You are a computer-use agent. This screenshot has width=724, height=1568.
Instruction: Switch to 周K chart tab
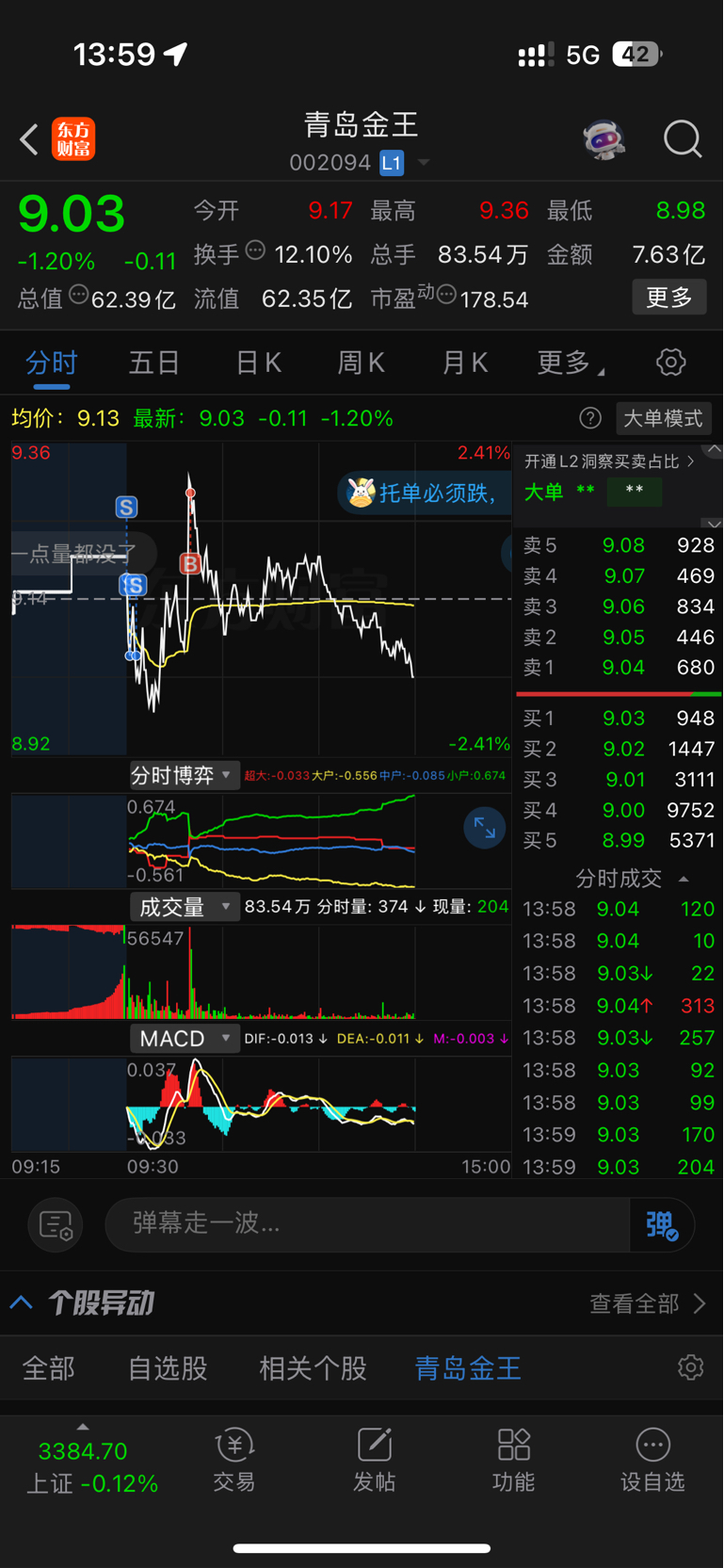[362, 363]
